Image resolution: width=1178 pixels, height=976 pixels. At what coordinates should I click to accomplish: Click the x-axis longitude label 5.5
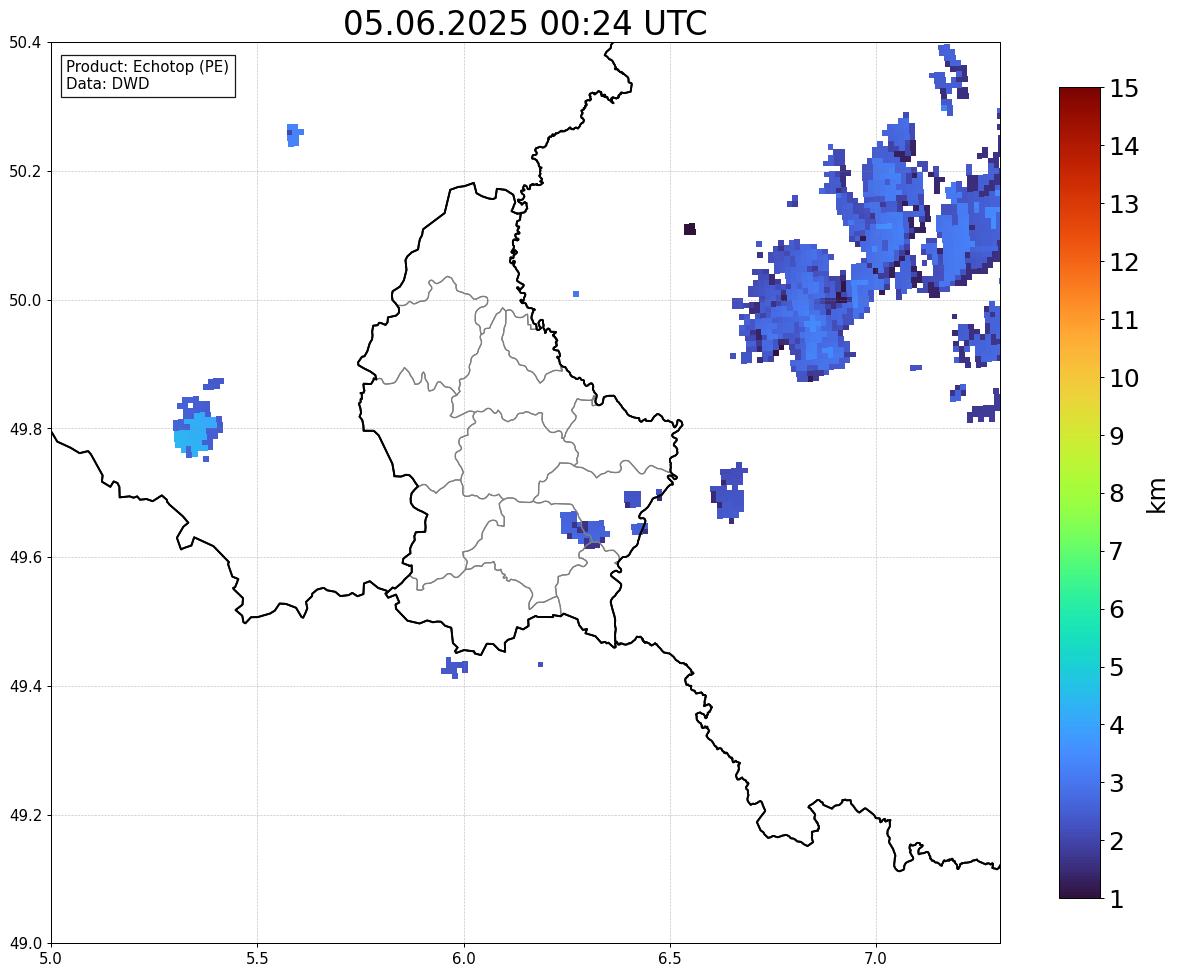[x=257, y=959]
